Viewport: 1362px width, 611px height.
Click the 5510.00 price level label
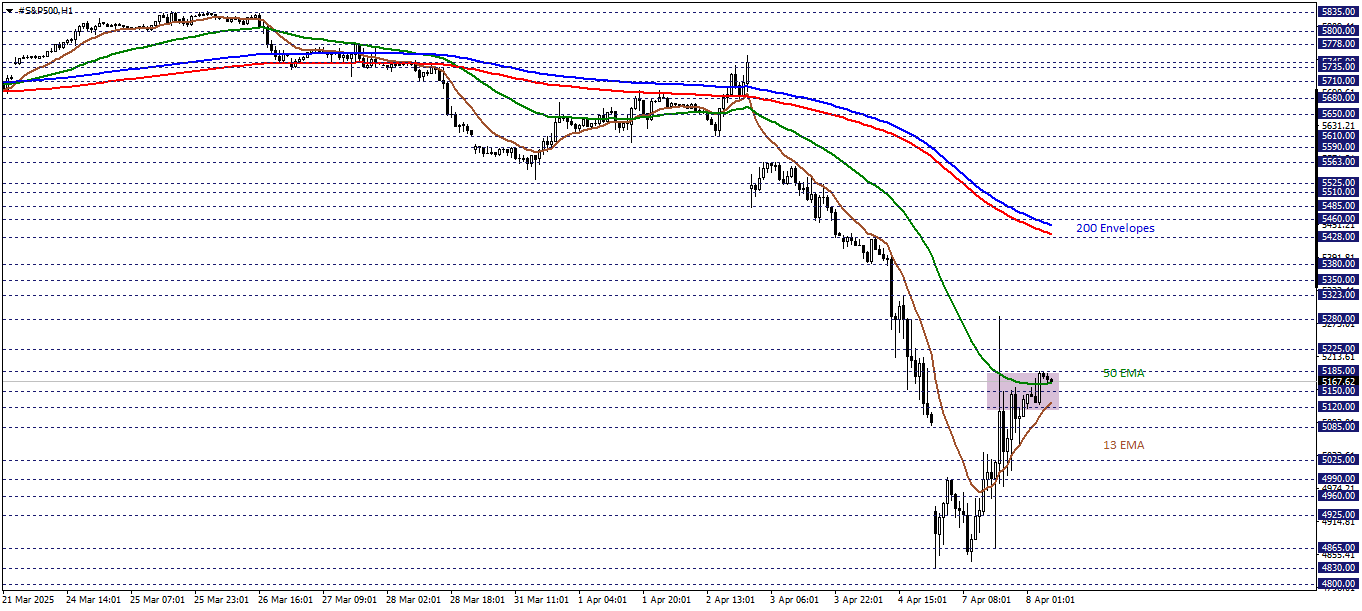click(x=1338, y=191)
